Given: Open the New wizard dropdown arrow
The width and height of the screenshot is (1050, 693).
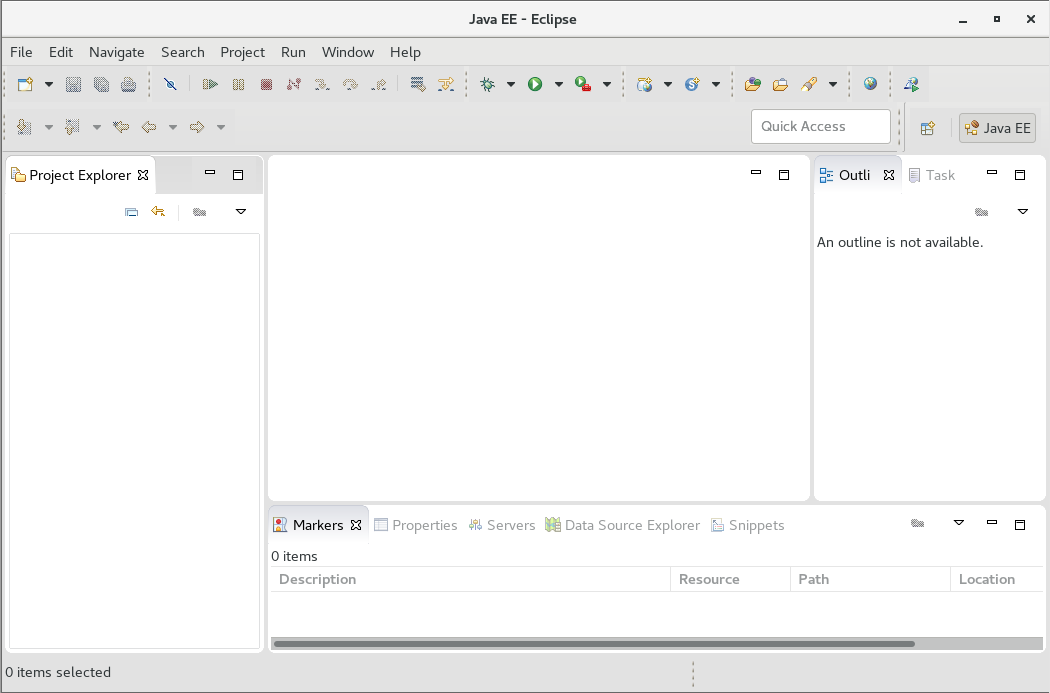Looking at the screenshot, I should coord(48,84).
